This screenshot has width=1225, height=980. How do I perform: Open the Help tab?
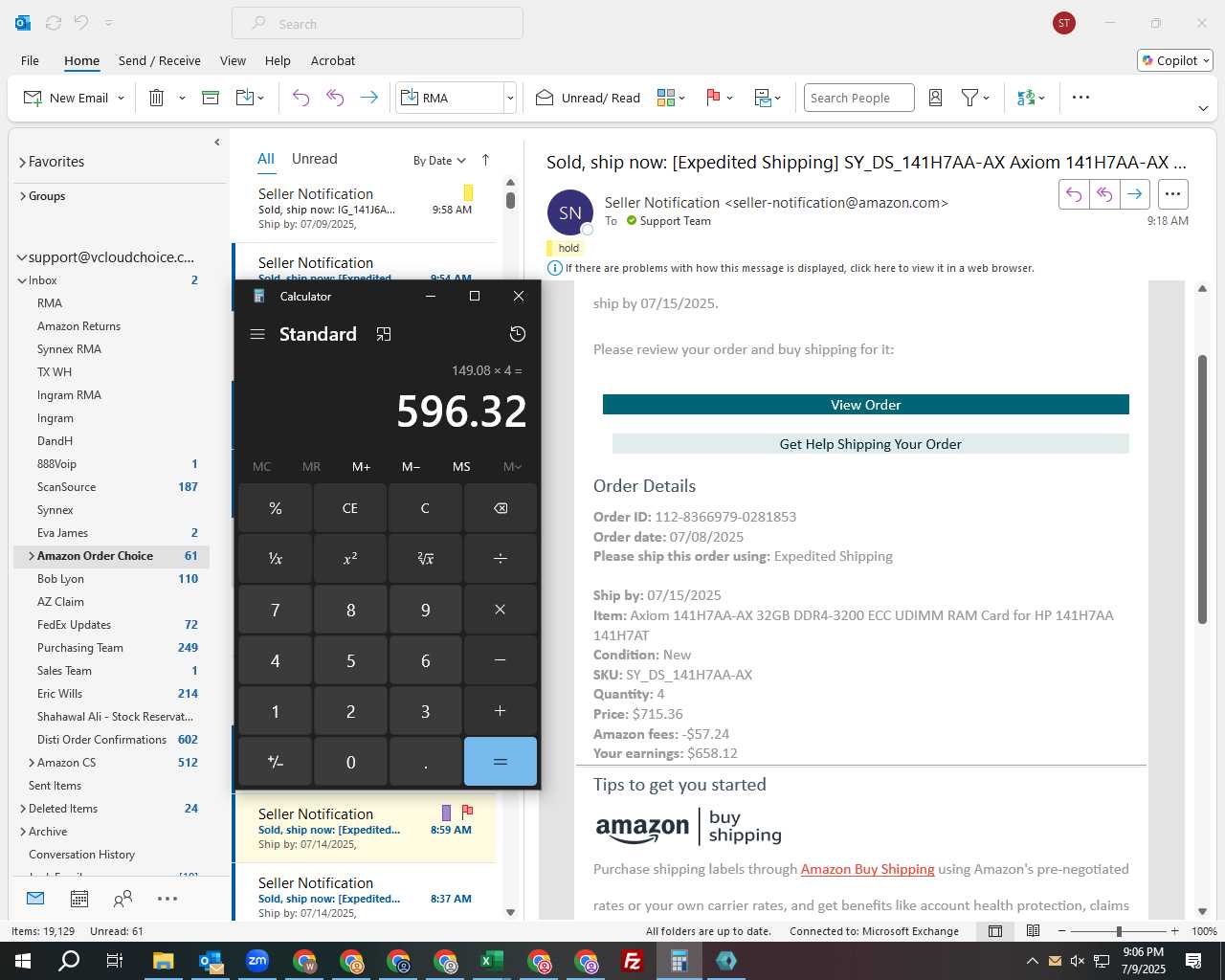[x=278, y=60]
